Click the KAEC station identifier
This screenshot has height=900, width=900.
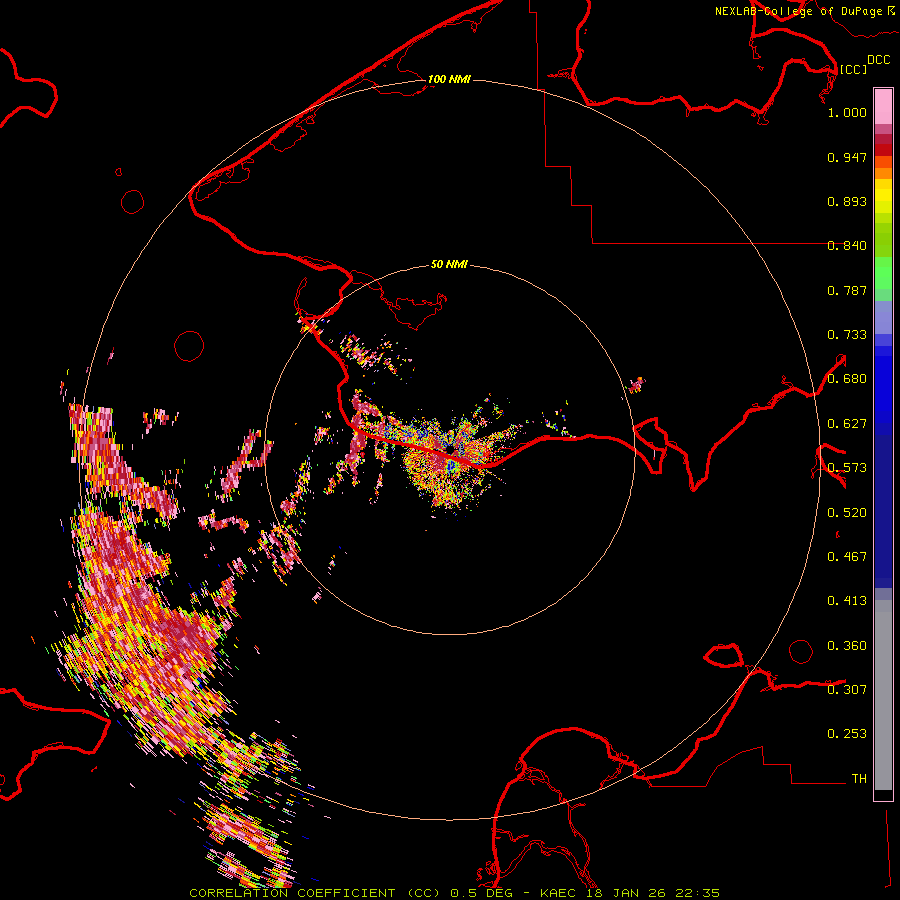tap(559, 893)
